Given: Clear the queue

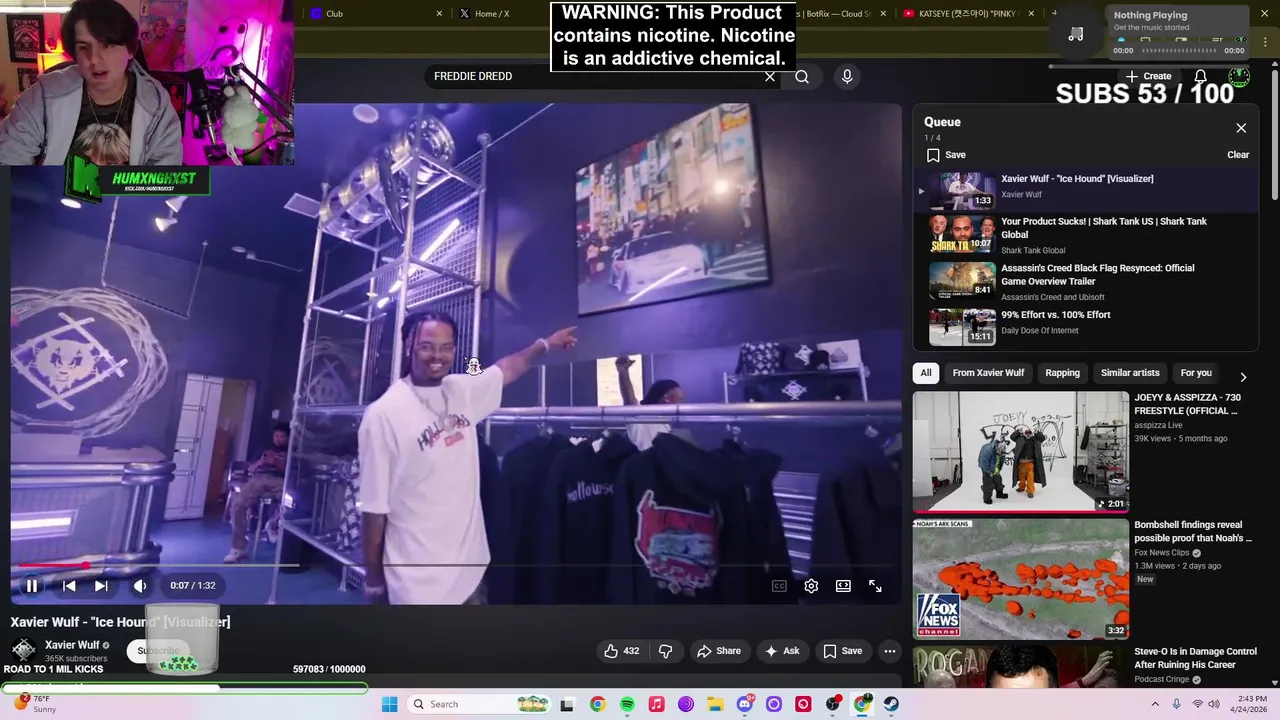Looking at the screenshot, I should pos(1238,155).
